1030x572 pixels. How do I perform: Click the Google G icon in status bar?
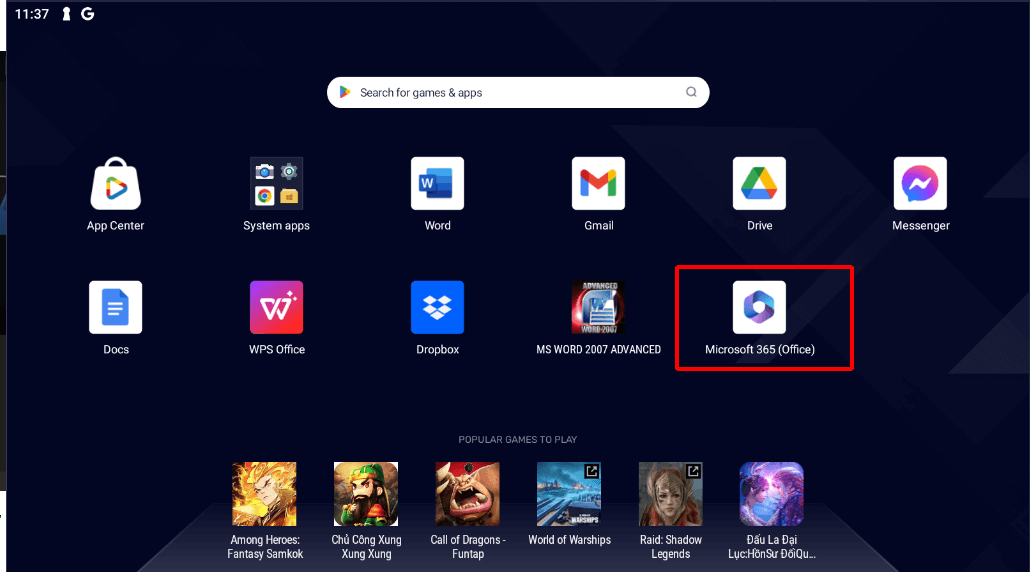click(88, 14)
